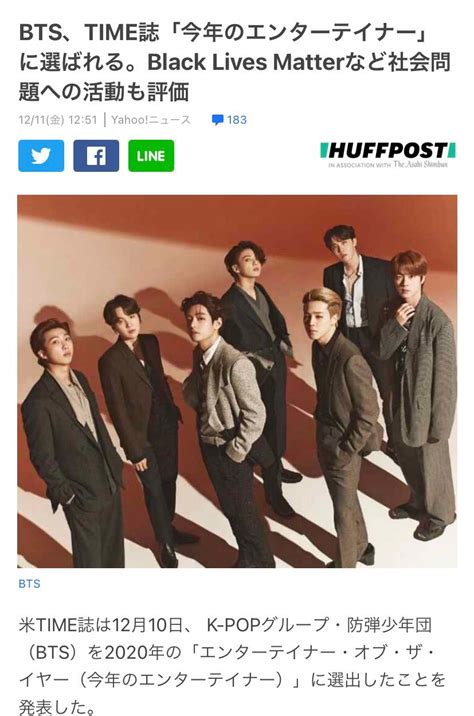474x716 pixels.
Task: Click （BTS）in the article body text
Action: click(51, 653)
